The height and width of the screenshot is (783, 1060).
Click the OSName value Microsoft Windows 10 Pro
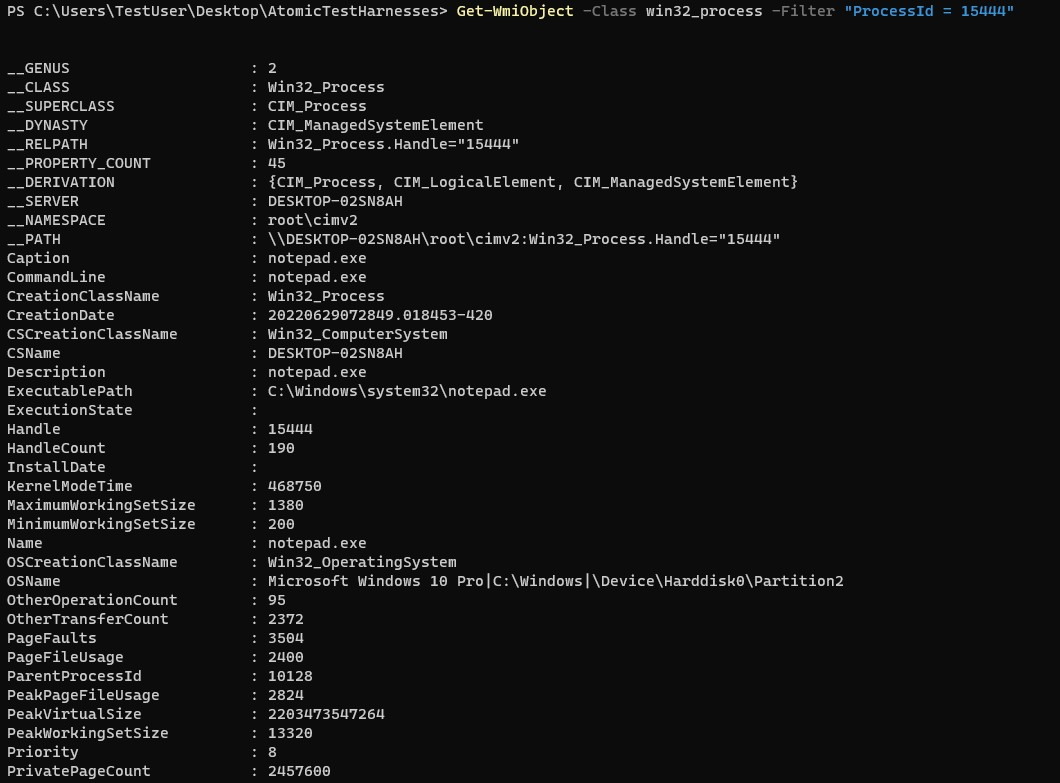pyautogui.click(x=375, y=582)
